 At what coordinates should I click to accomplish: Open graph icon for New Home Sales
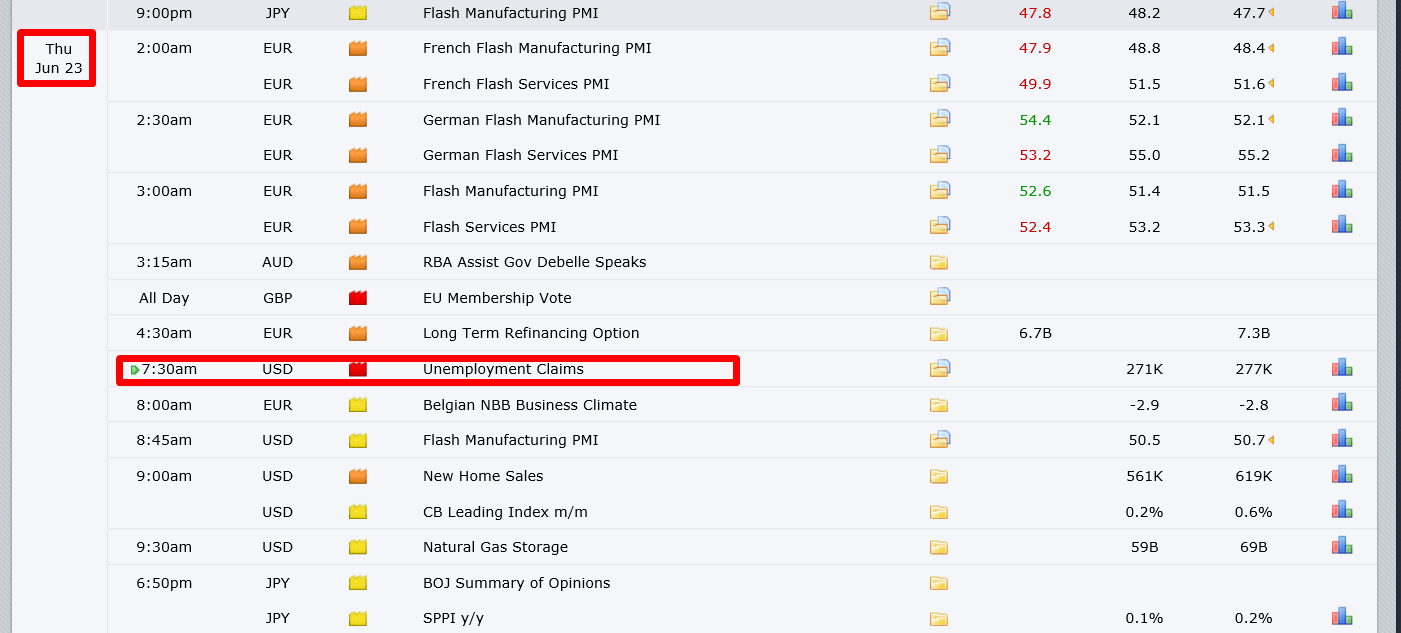pos(1341,476)
